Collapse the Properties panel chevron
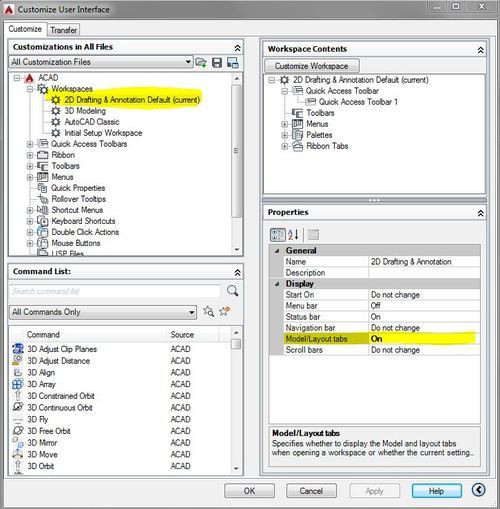Viewport: 500px width, 509px height. click(x=480, y=213)
